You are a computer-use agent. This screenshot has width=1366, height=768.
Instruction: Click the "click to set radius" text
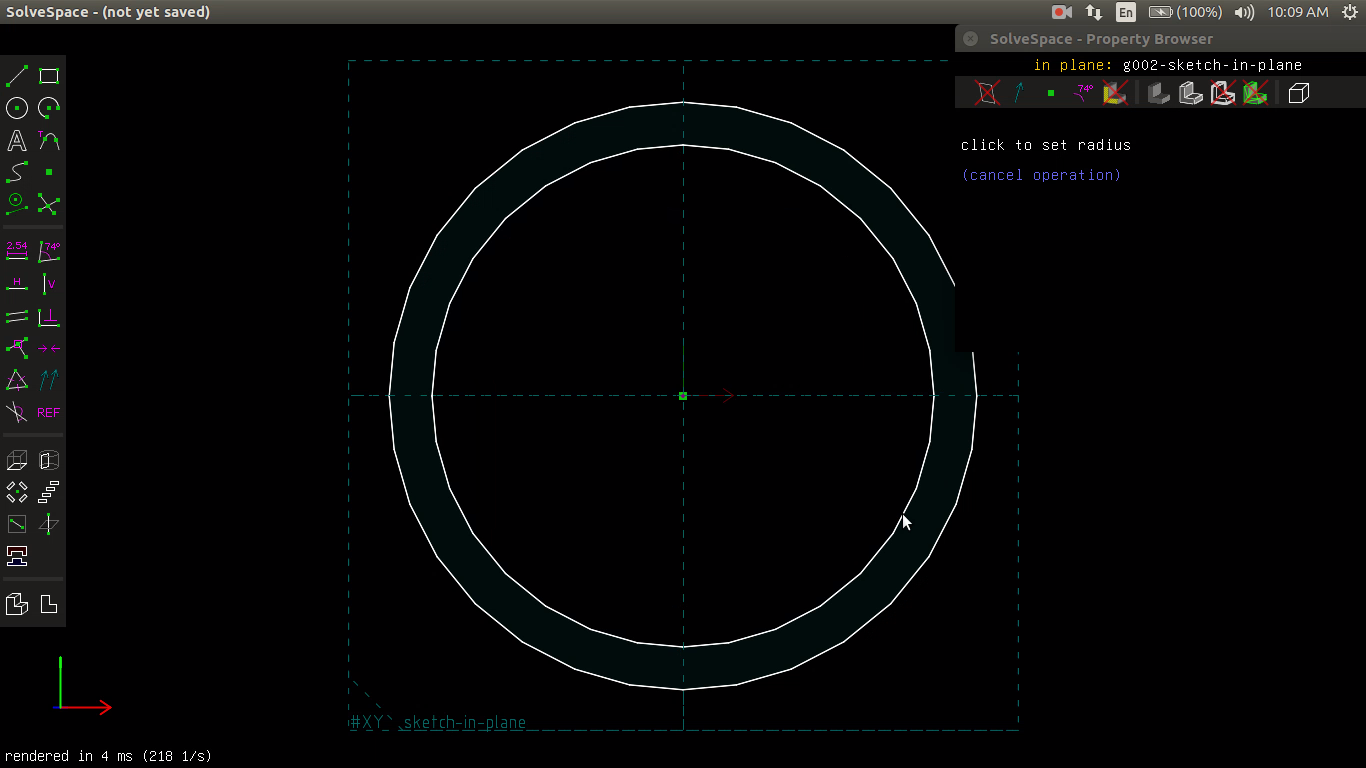point(1046,145)
